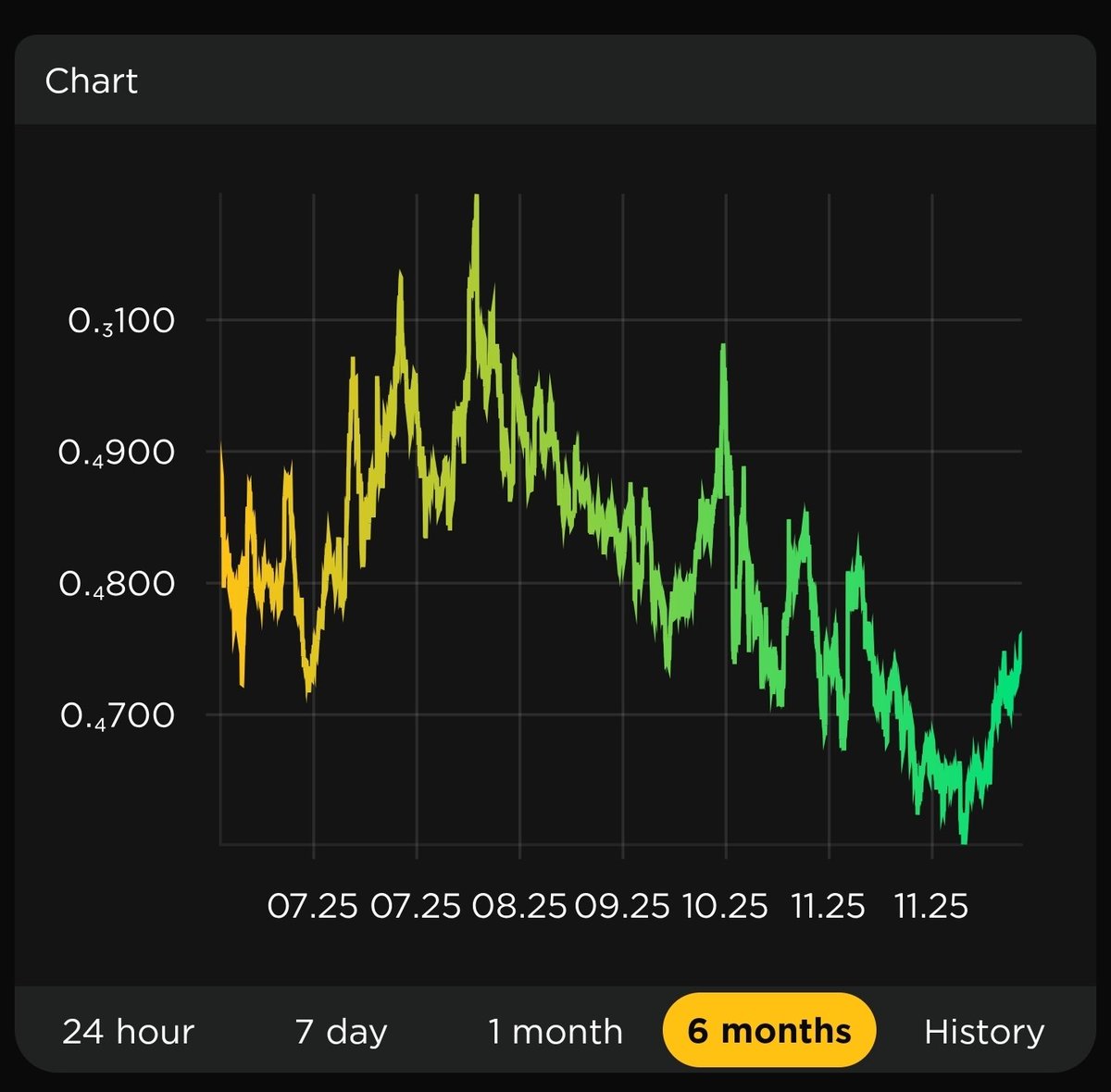Select the 0.₄800 price level label
Screen dimensions: 1111x1092
(x=123, y=583)
